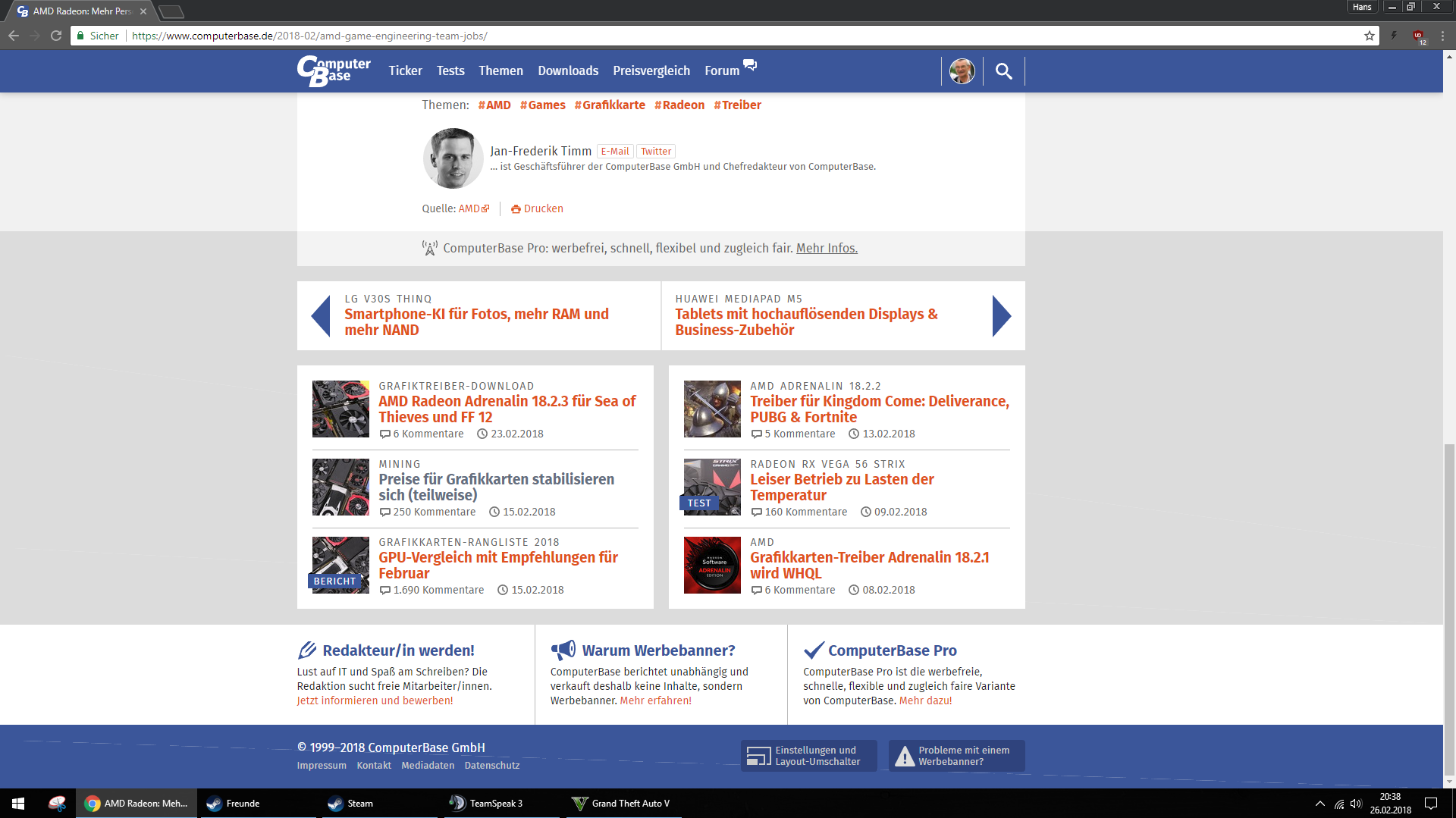Screen dimensions: 1456x818
Task: Open the author's Twitter link
Action: coord(656,152)
